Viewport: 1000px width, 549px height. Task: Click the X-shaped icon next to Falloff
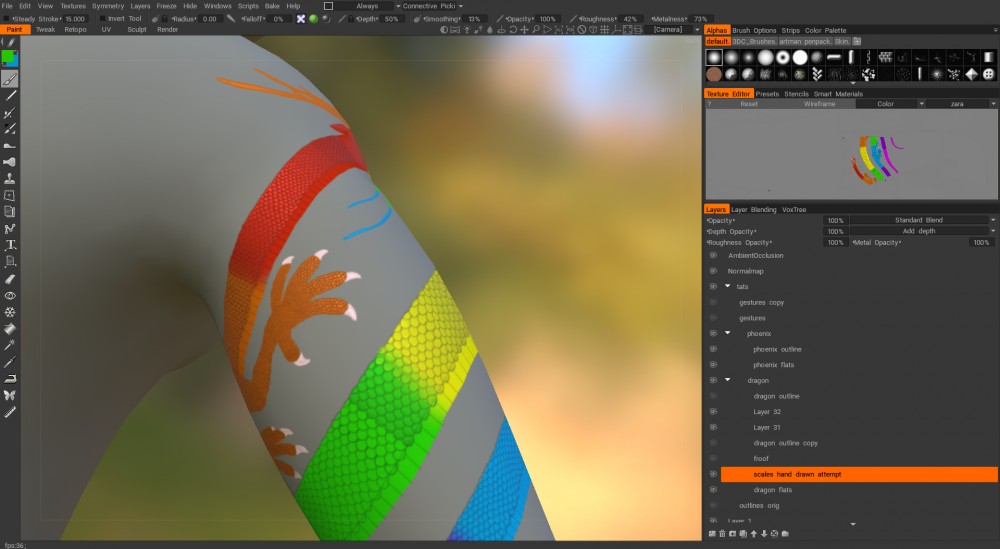click(301, 18)
